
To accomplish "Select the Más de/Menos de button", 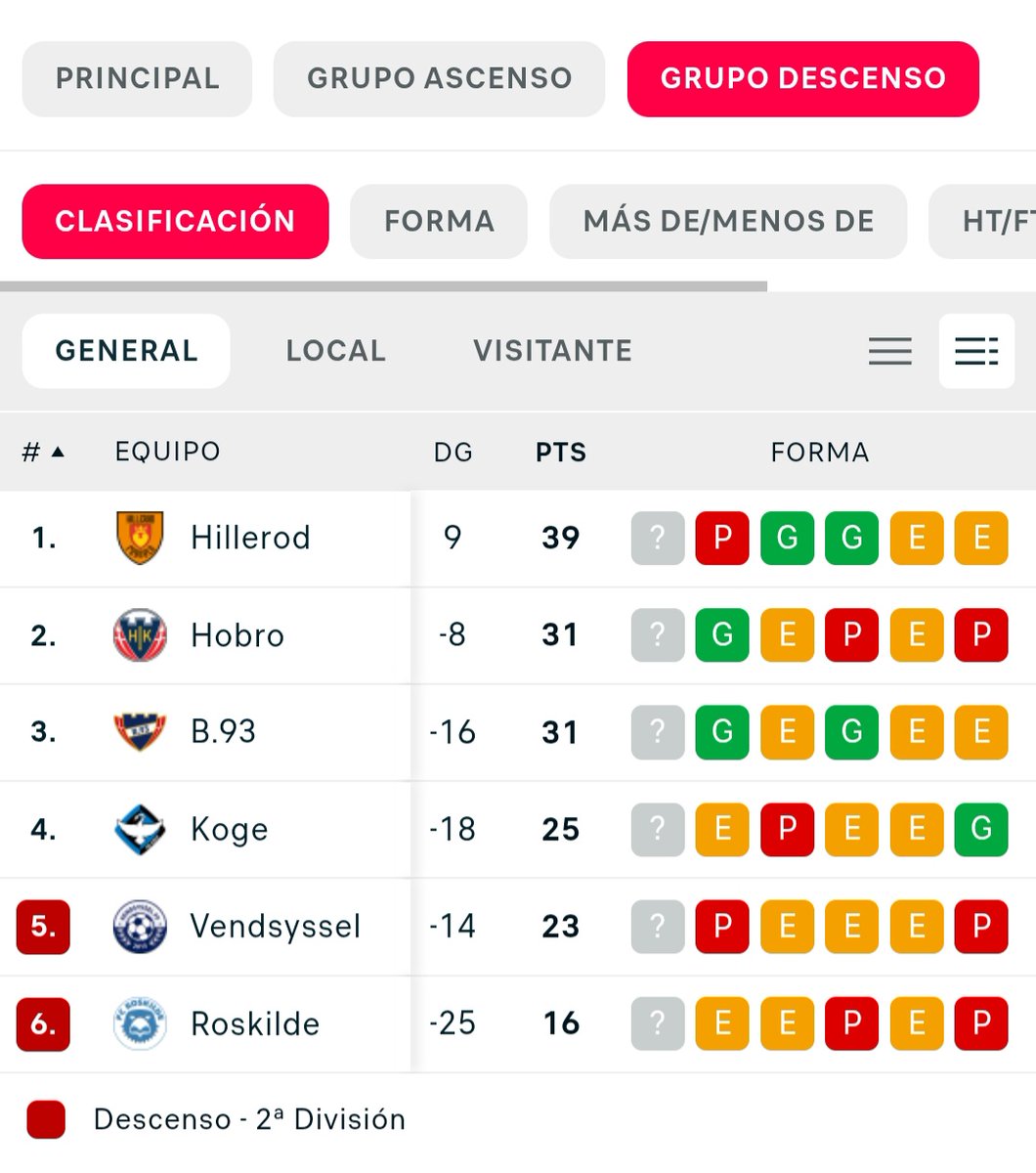I will pos(728,221).
